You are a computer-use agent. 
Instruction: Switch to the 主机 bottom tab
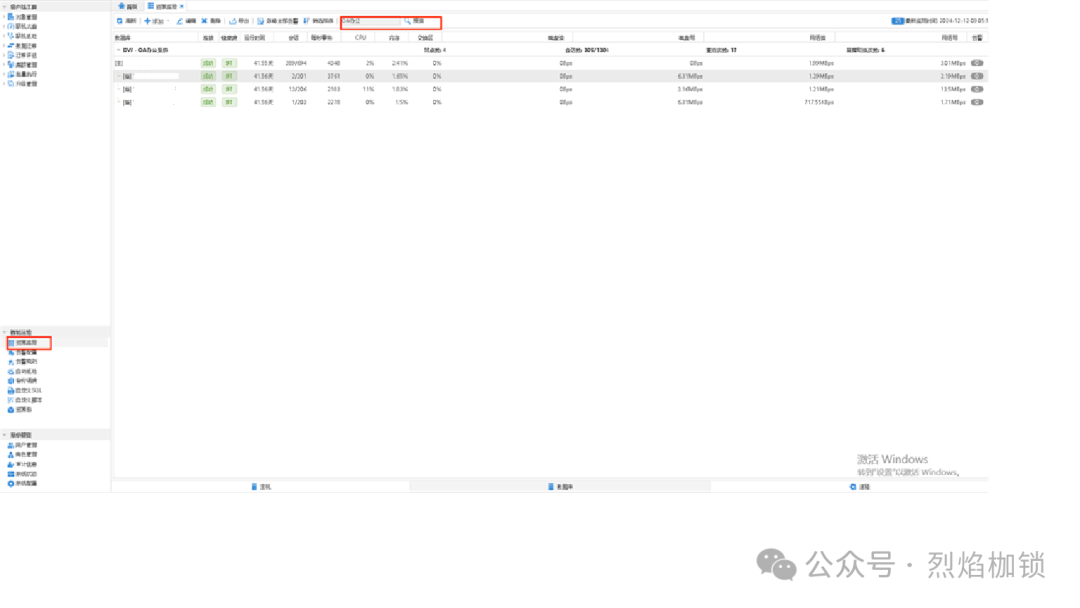point(261,487)
